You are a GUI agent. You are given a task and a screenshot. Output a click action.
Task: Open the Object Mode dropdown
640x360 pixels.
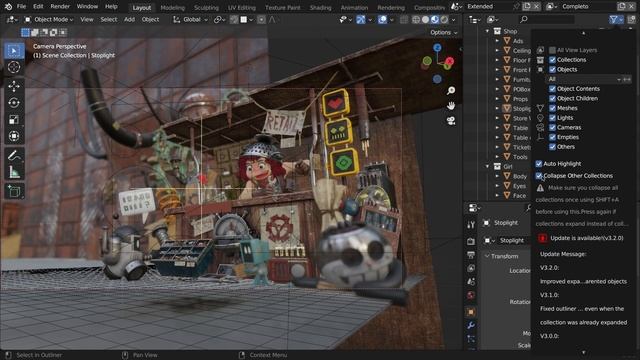(49, 19)
